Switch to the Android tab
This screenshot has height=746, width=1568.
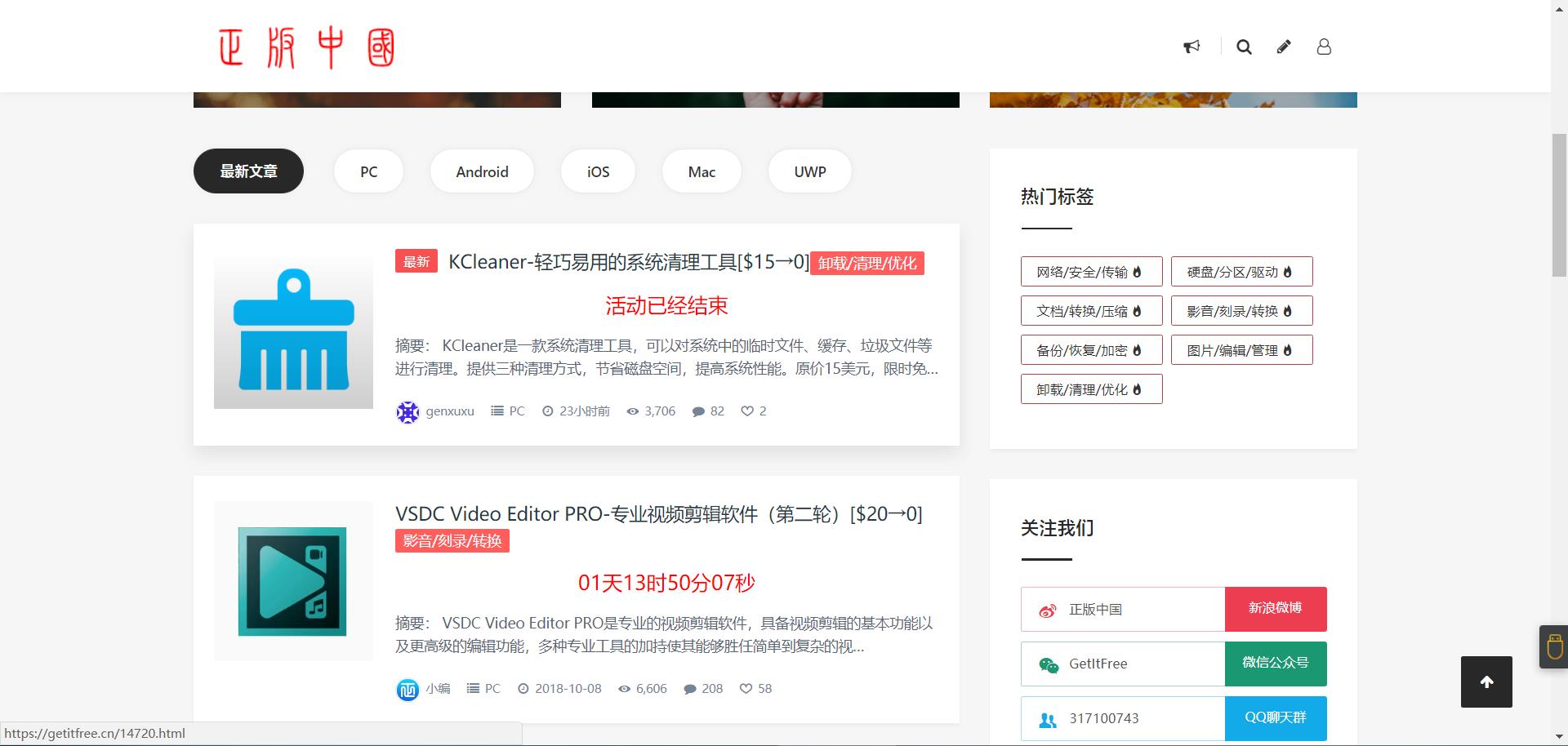point(482,171)
